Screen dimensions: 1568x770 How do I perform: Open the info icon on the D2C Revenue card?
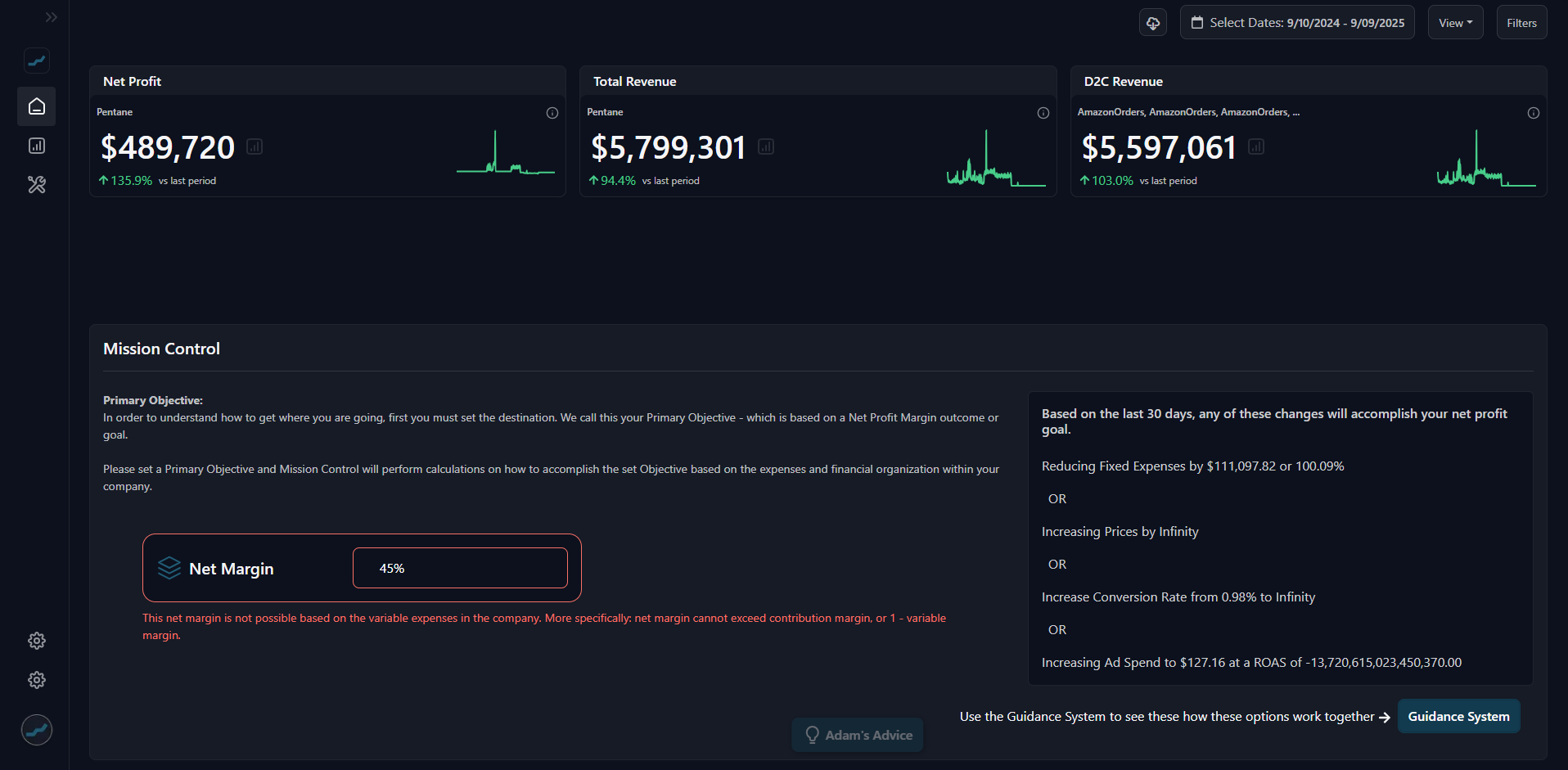coord(1534,113)
